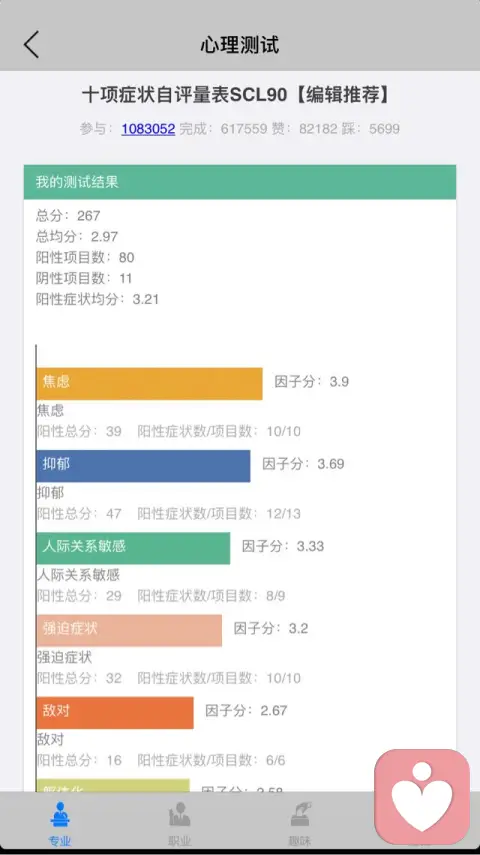Screen dimensions: 480x855
Task: Click the dark orange 敌对 bar
Action: 115,713
